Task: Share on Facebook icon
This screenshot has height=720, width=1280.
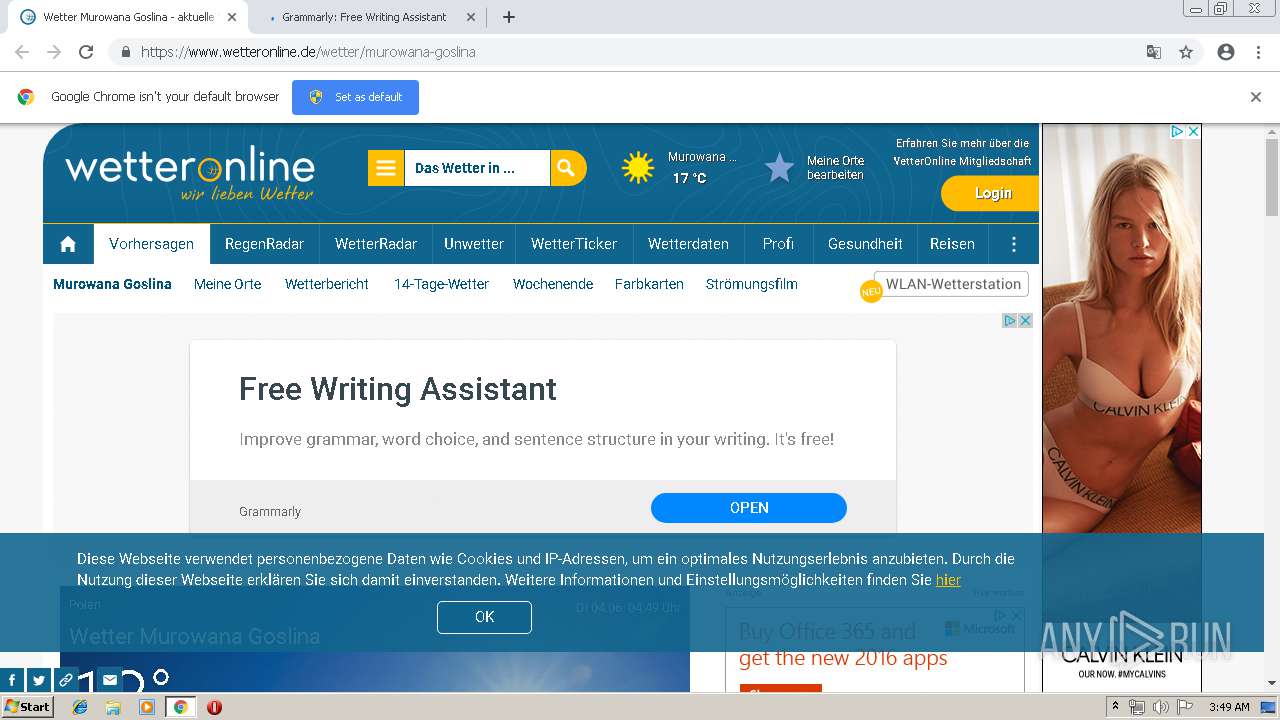Action: (x=13, y=680)
